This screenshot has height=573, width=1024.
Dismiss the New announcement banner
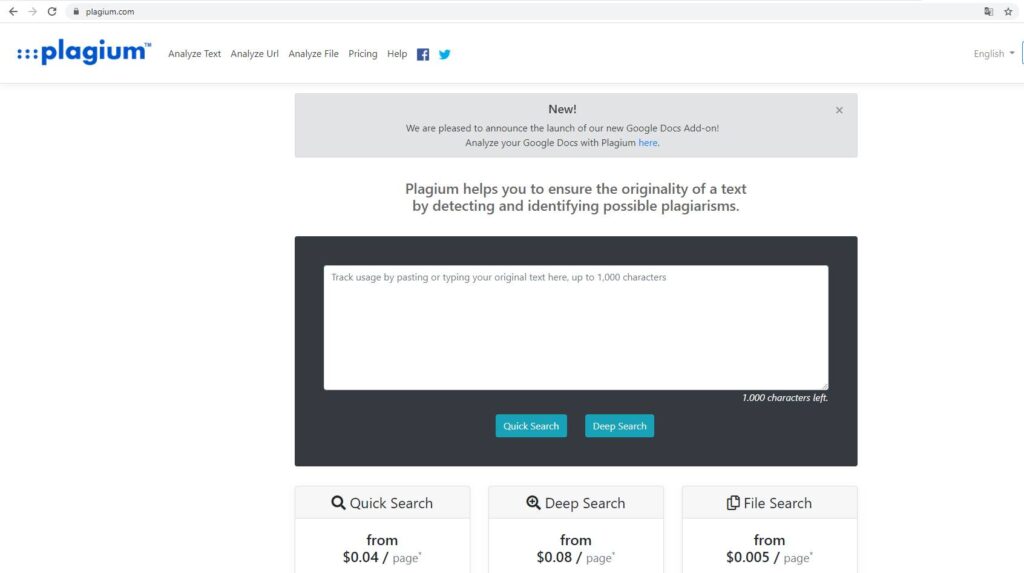pos(839,110)
